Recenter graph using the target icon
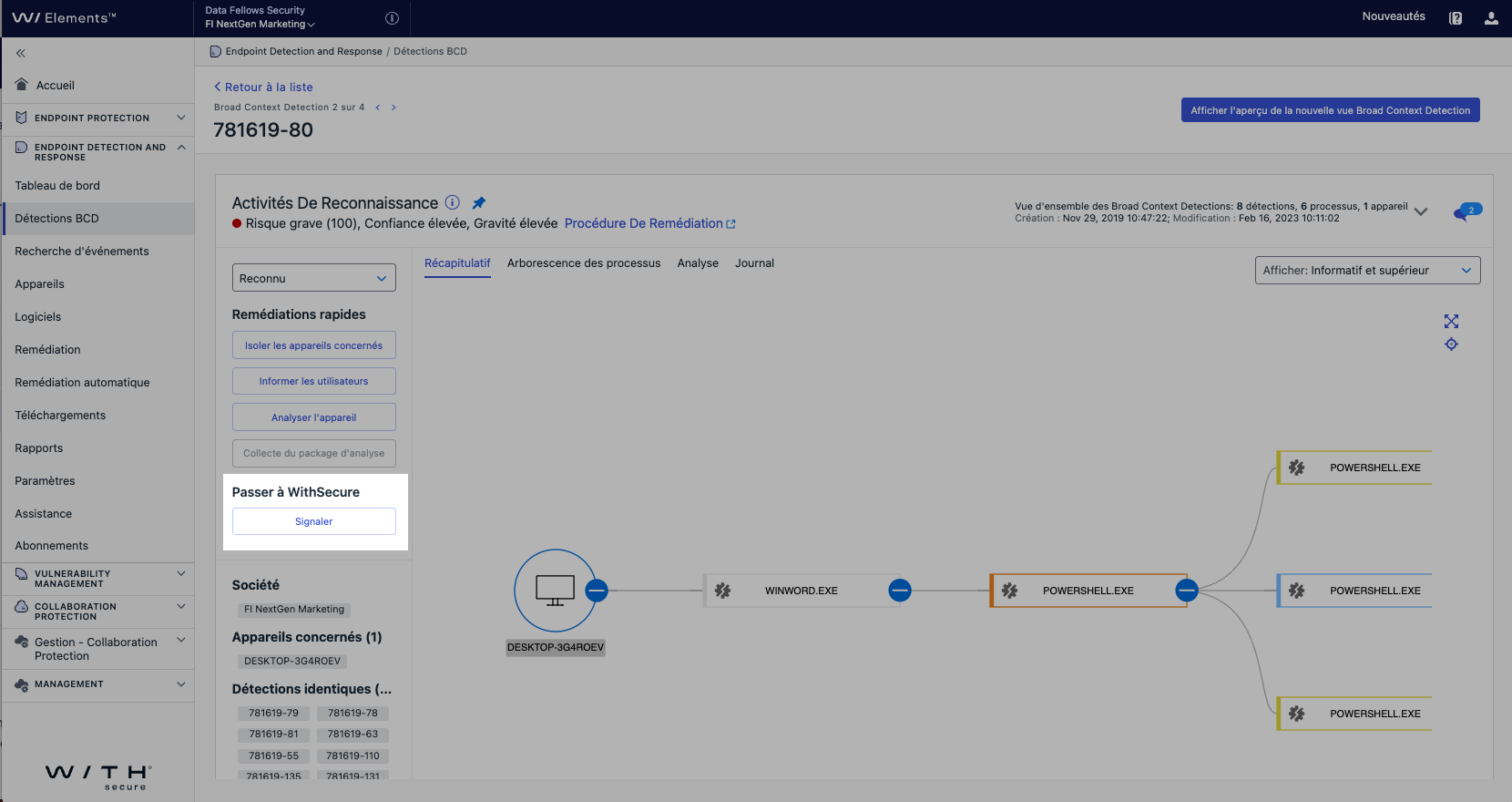 pyautogui.click(x=1451, y=344)
